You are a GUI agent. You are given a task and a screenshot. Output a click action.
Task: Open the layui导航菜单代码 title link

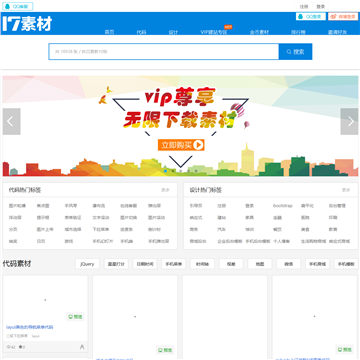click(30, 327)
